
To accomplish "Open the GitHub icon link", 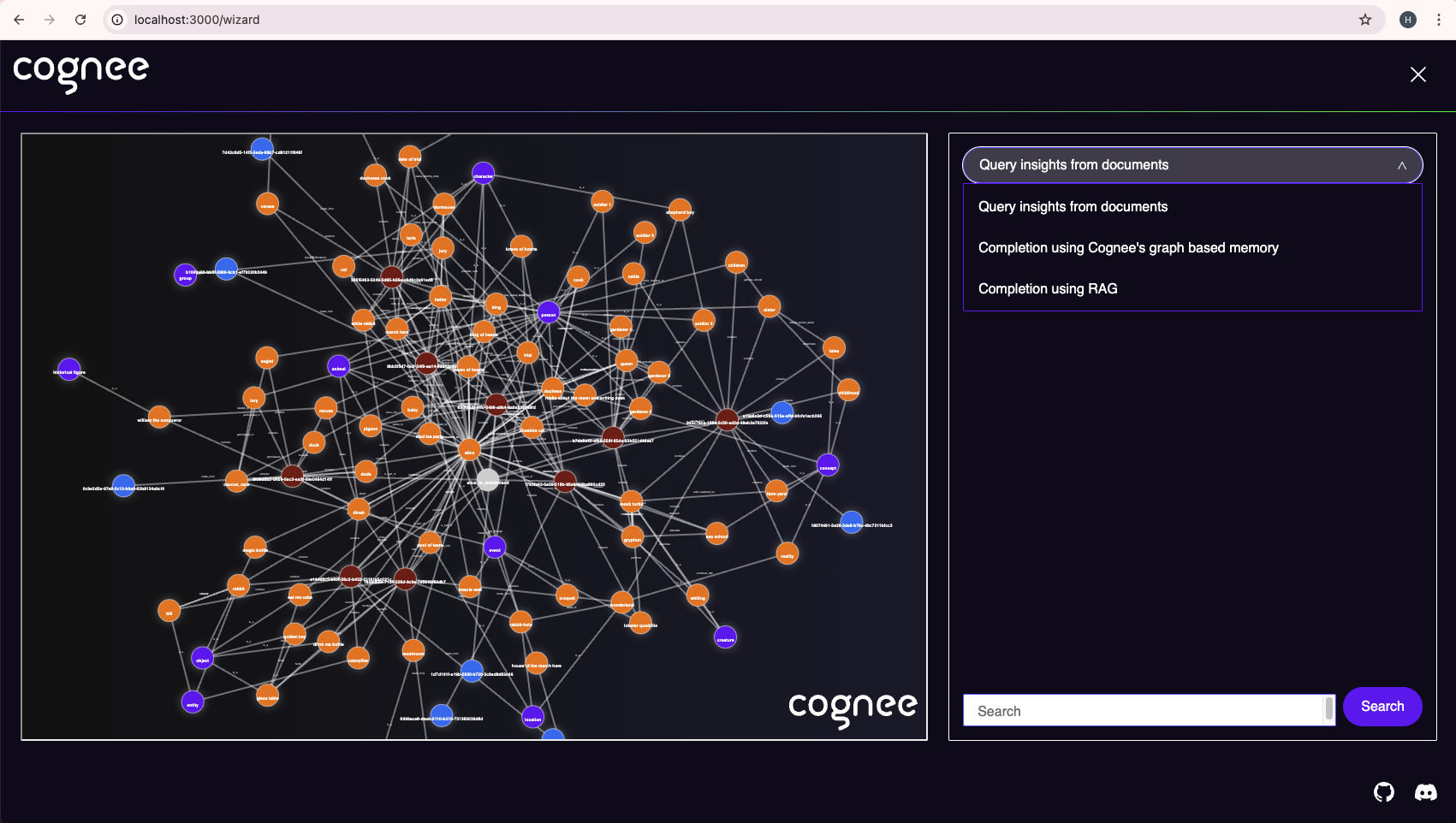I will click(1383, 792).
